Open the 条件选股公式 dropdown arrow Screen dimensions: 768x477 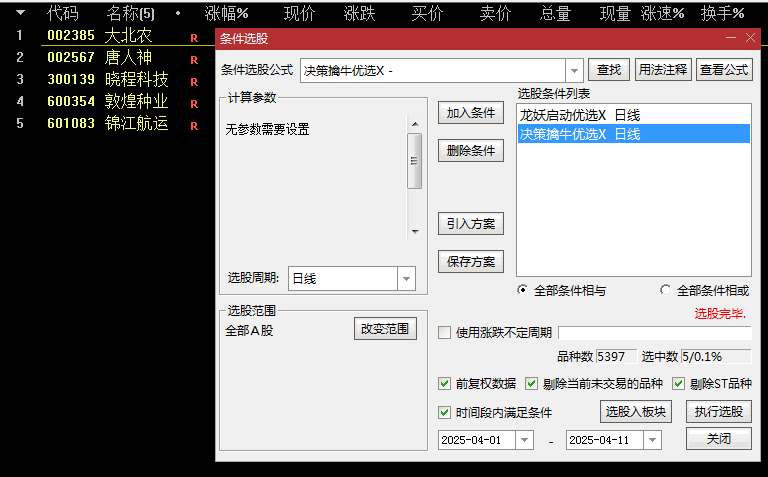(574, 71)
